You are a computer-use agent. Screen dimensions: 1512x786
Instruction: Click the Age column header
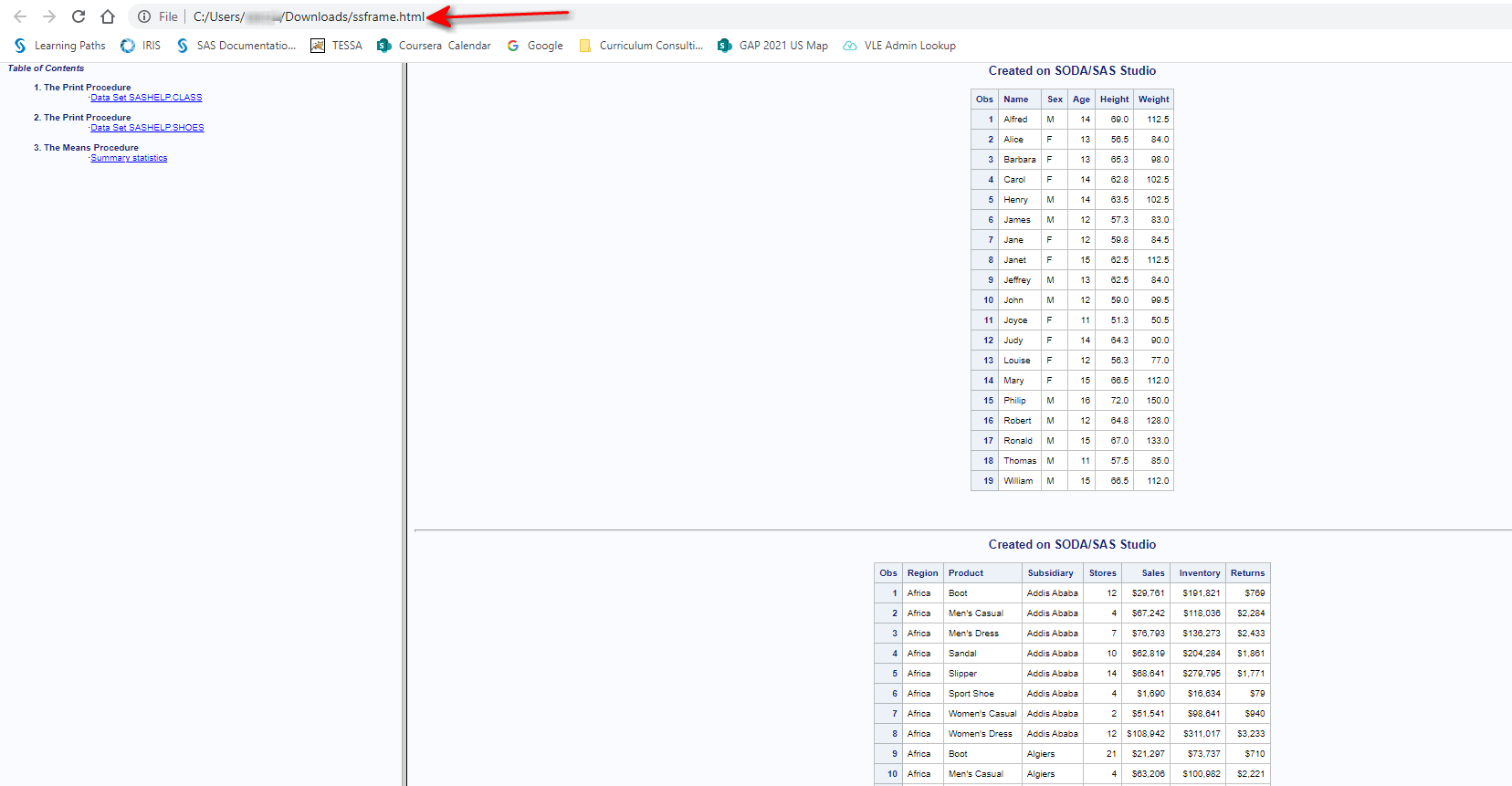tap(1081, 100)
